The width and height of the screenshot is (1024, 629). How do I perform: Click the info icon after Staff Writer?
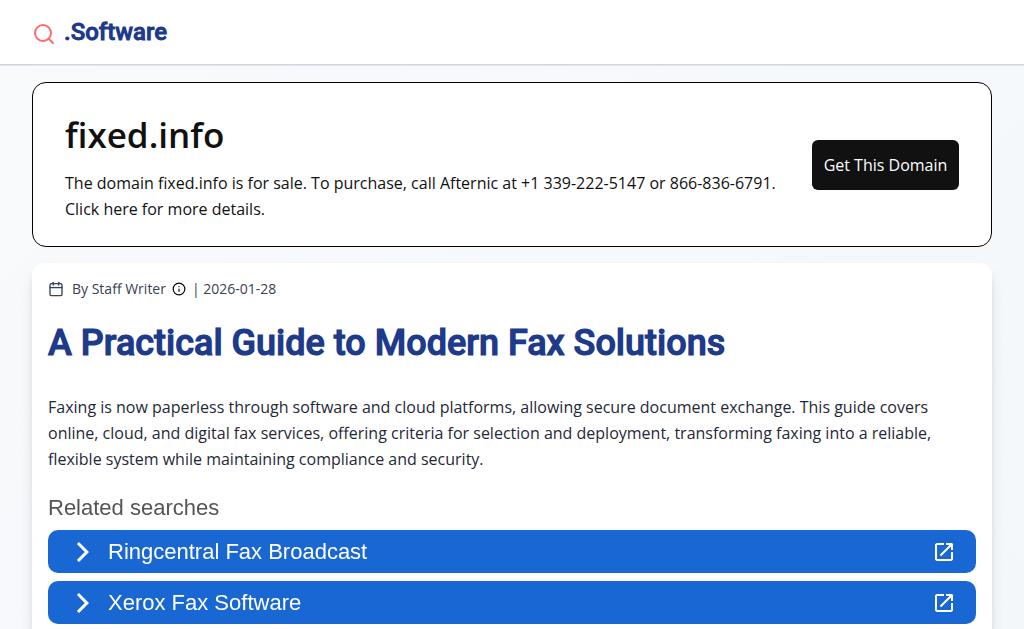[x=179, y=289]
